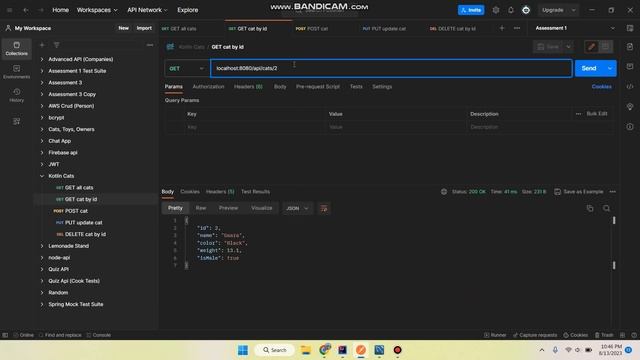Click the user avatar icon in header
The width and height of the screenshot is (640, 360).
click(526, 10)
